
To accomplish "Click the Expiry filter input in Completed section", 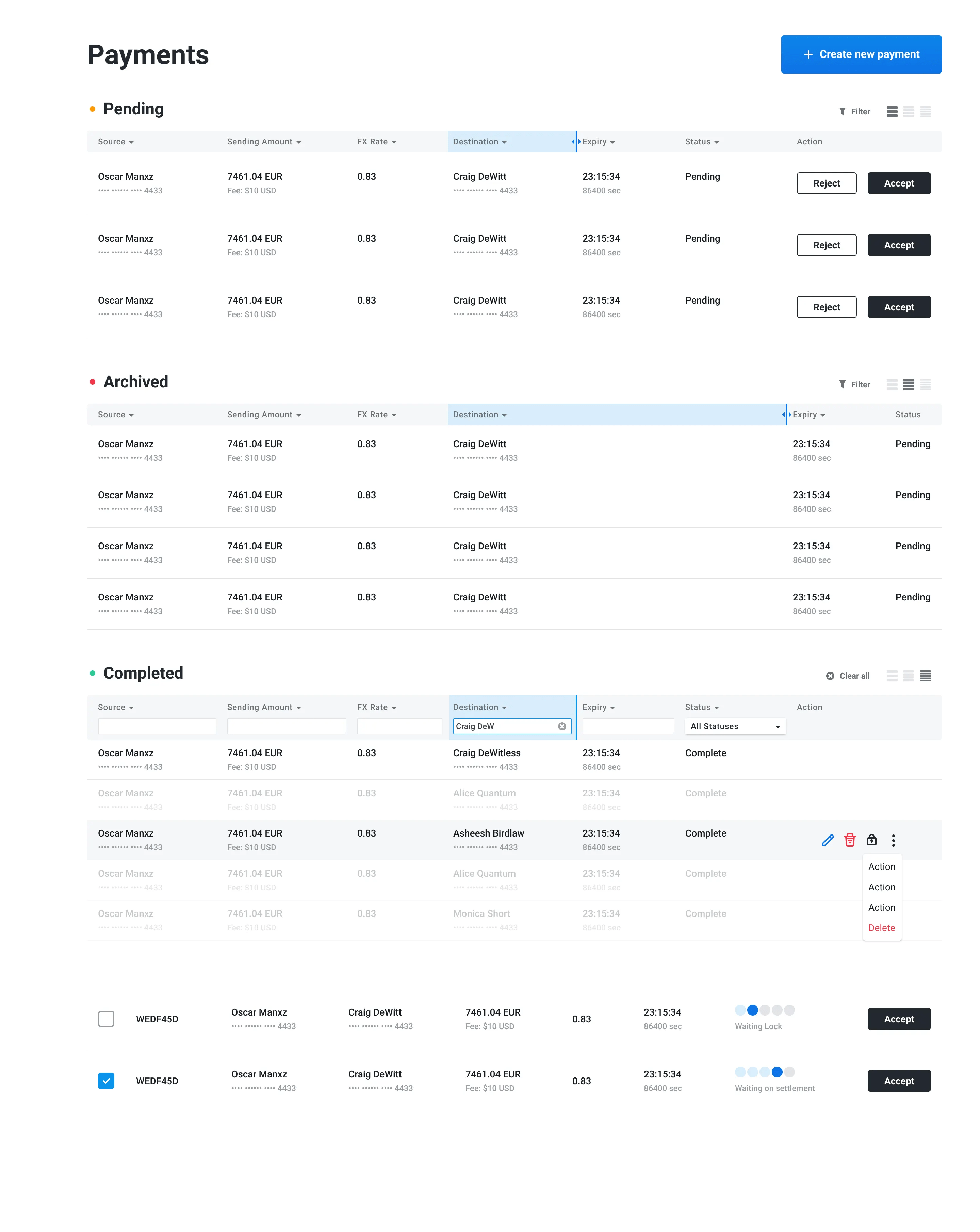I will [x=628, y=726].
